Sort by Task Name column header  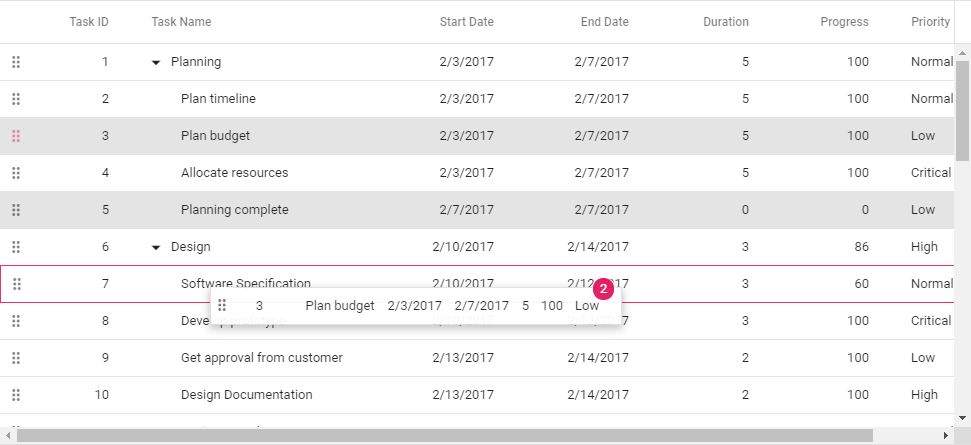181,22
